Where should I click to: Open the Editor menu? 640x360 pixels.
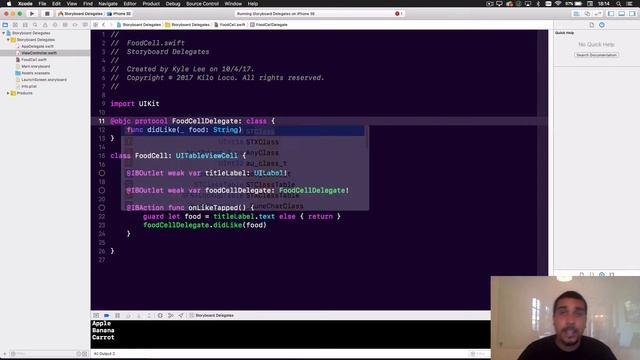pyautogui.click(x=130, y=4)
